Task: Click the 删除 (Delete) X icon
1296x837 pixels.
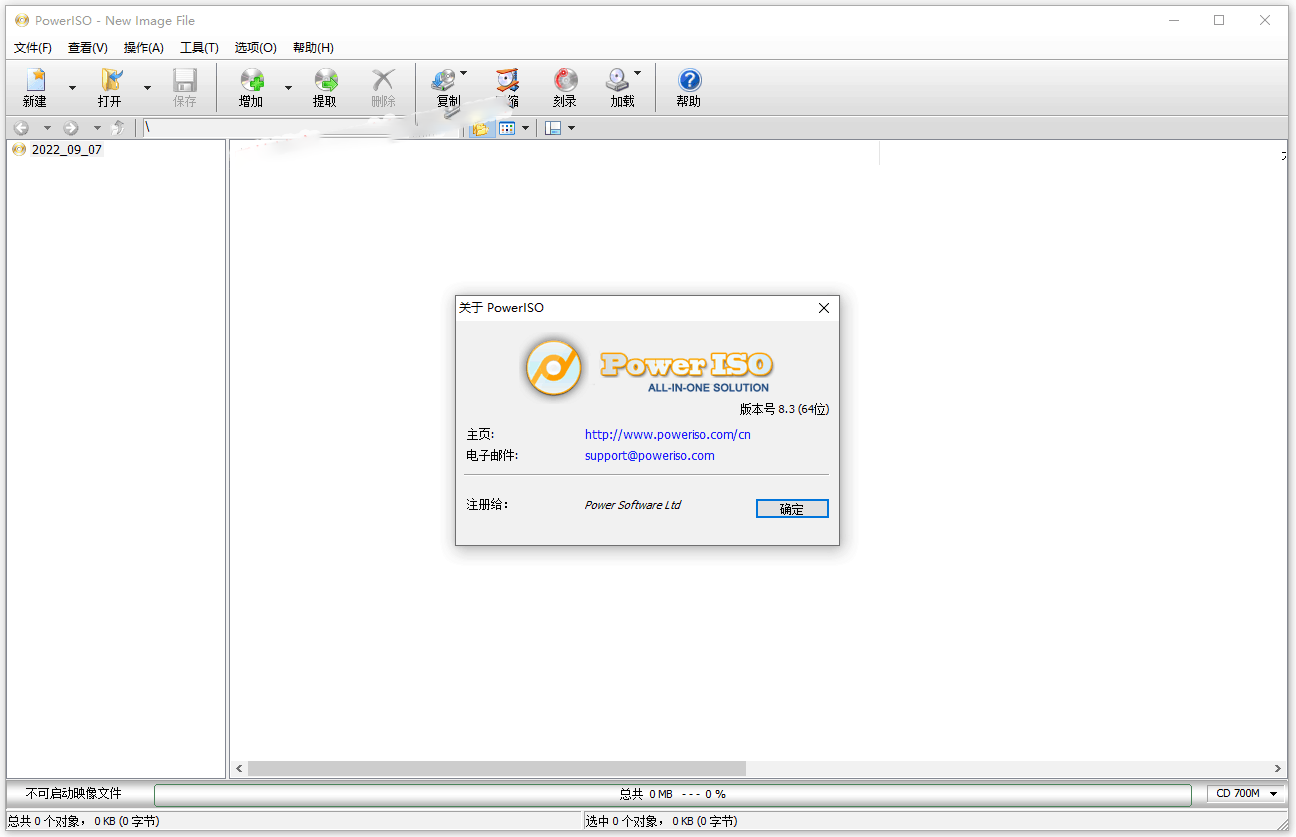Action: pyautogui.click(x=383, y=81)
